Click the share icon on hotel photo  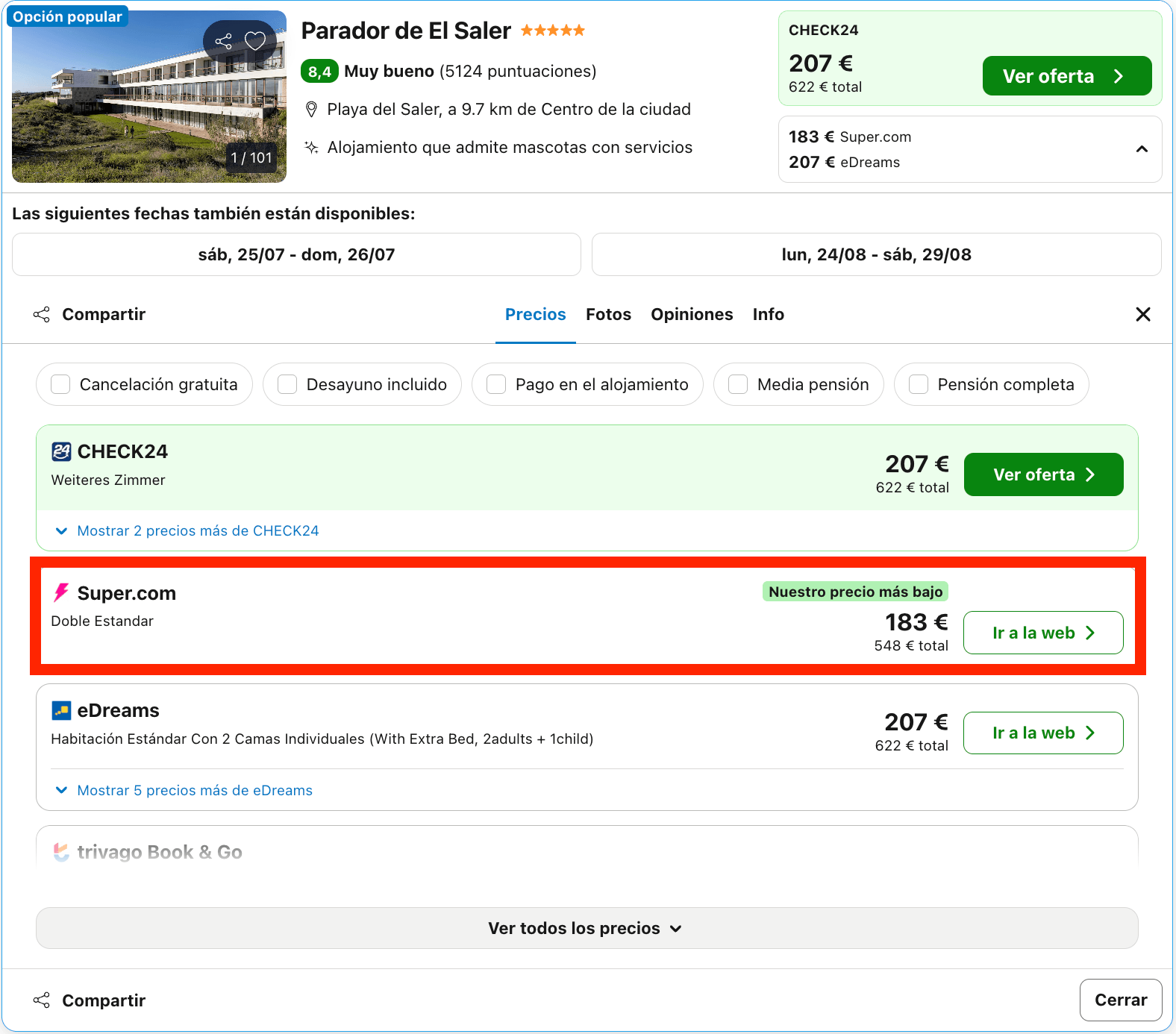point(224,41)
